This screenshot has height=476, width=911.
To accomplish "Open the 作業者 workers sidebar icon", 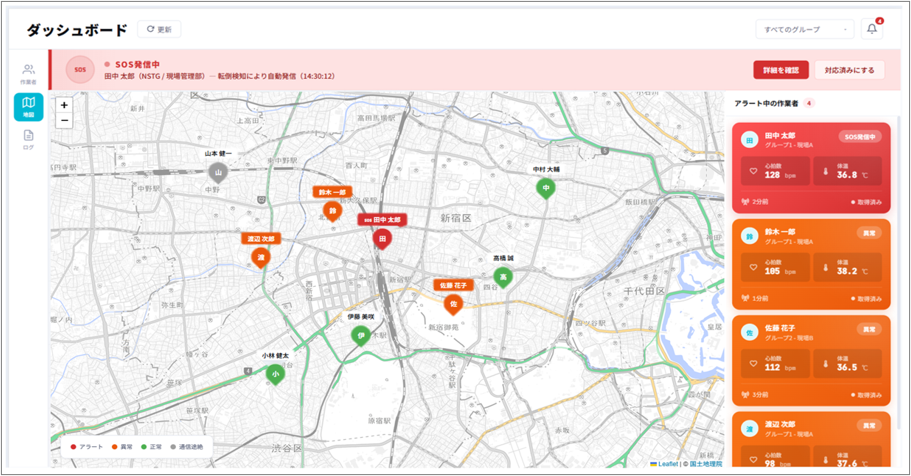I will (28, 74).
